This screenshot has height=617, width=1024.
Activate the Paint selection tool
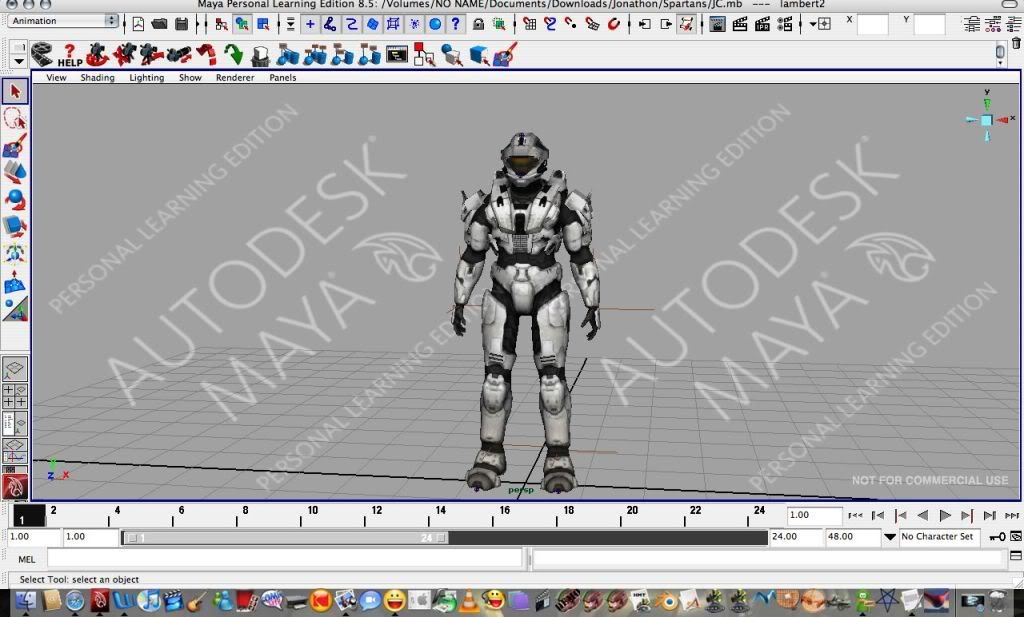point(15,146)
